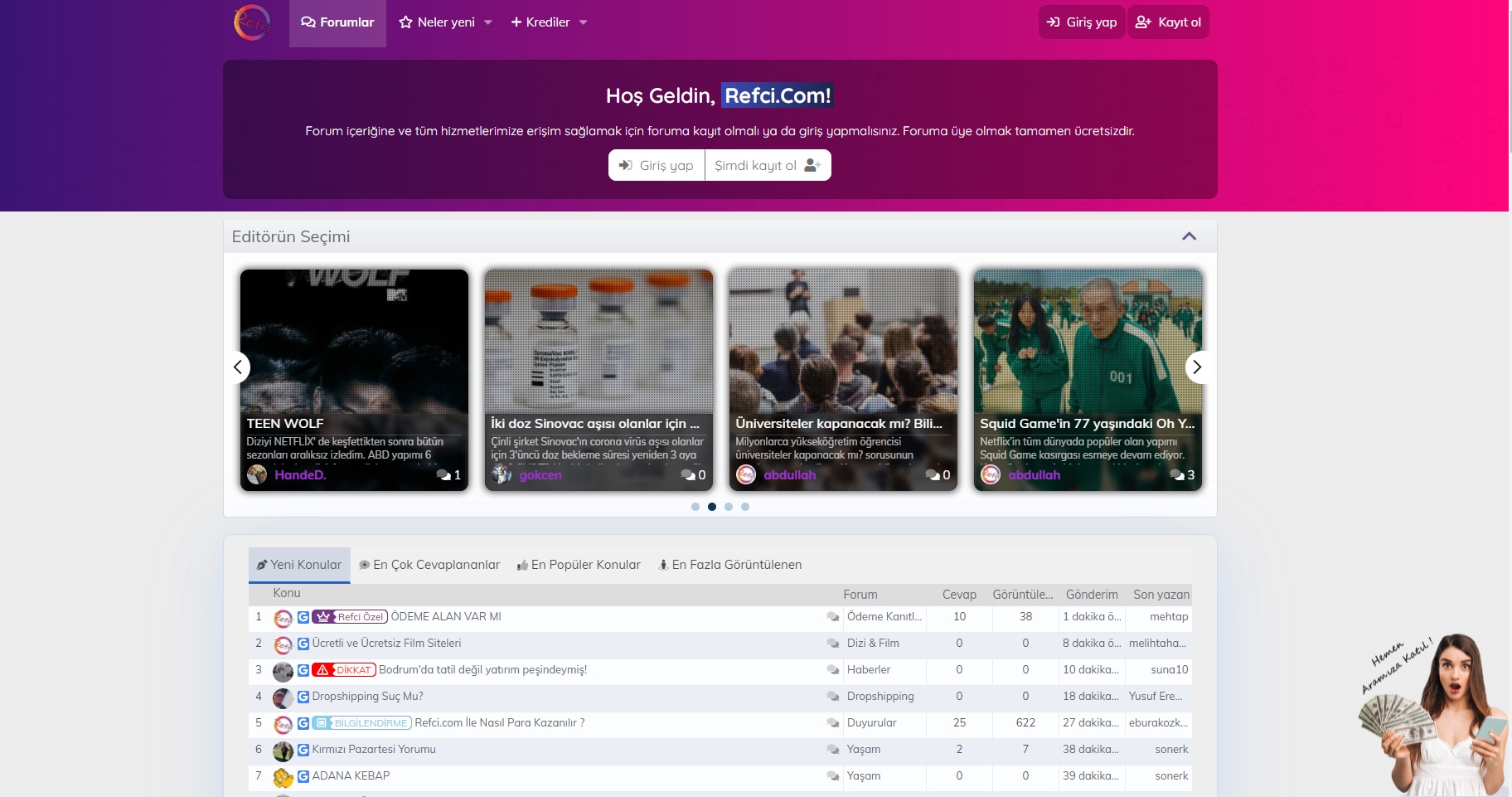The image size is (1512, 797).
Task: Open the TEEN WOLF featured card
Action: click(354, 380)
